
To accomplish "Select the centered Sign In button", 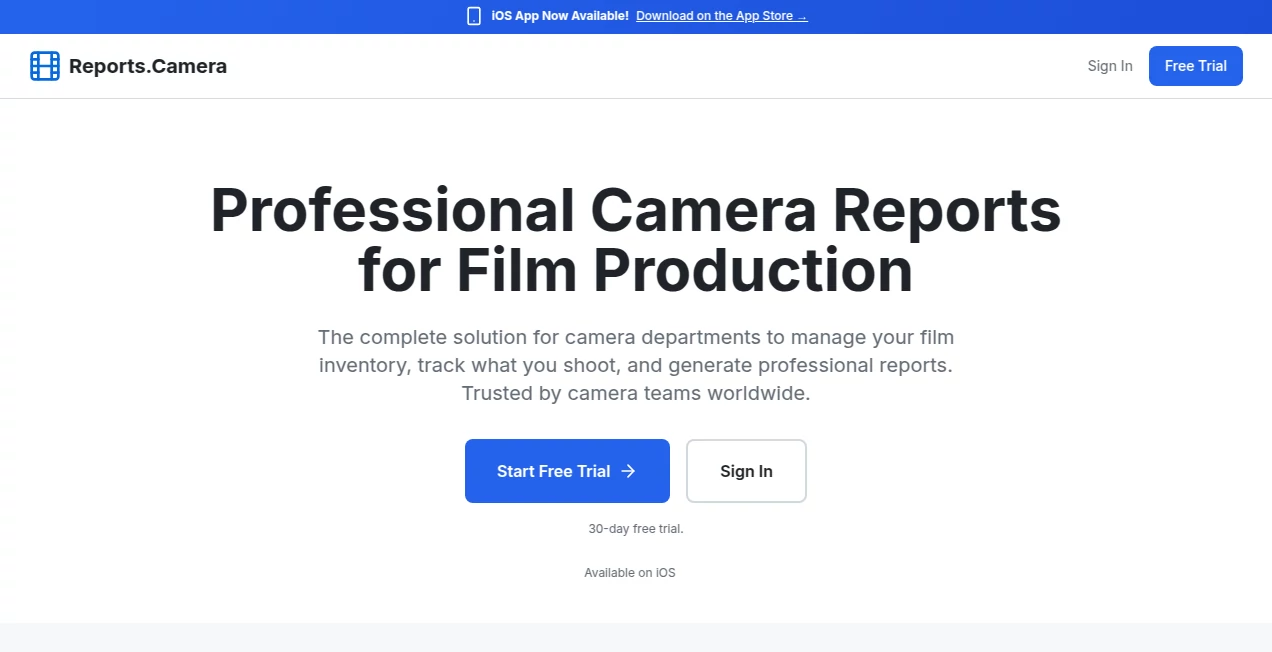I will click(x=746, y=471).
